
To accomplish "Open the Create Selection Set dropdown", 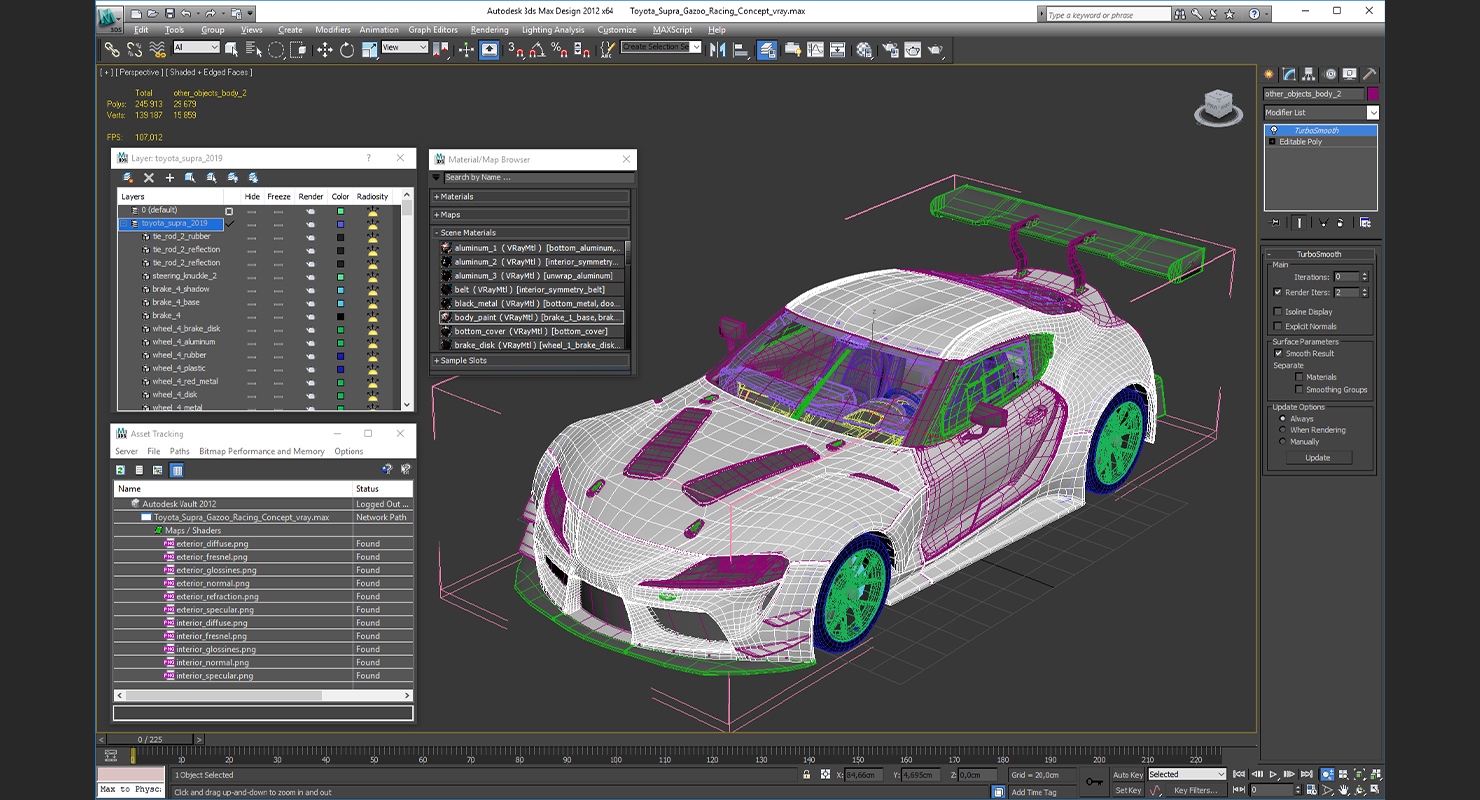I will coord(661,47).
